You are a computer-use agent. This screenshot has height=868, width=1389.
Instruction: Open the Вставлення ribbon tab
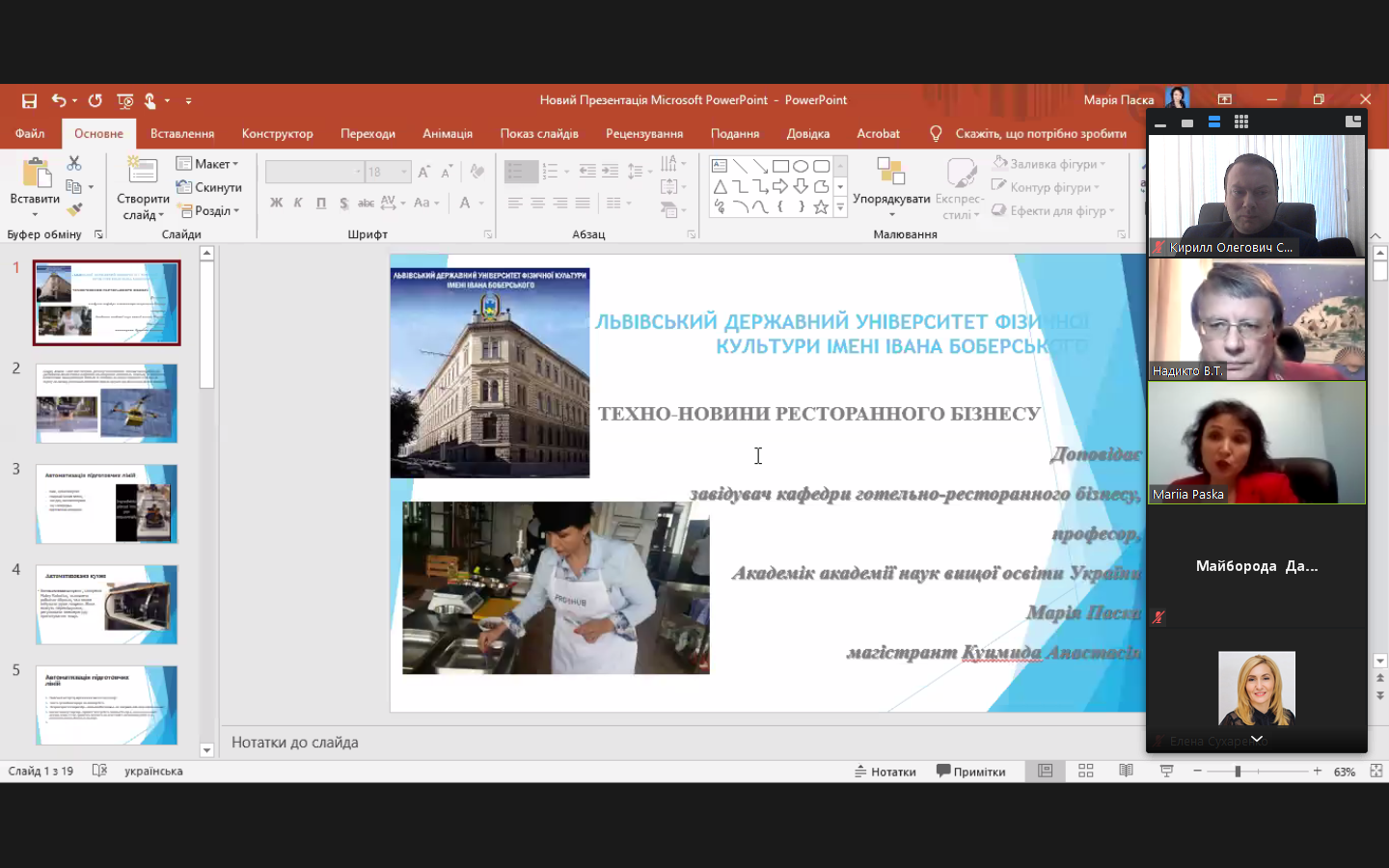pos(181,134)
